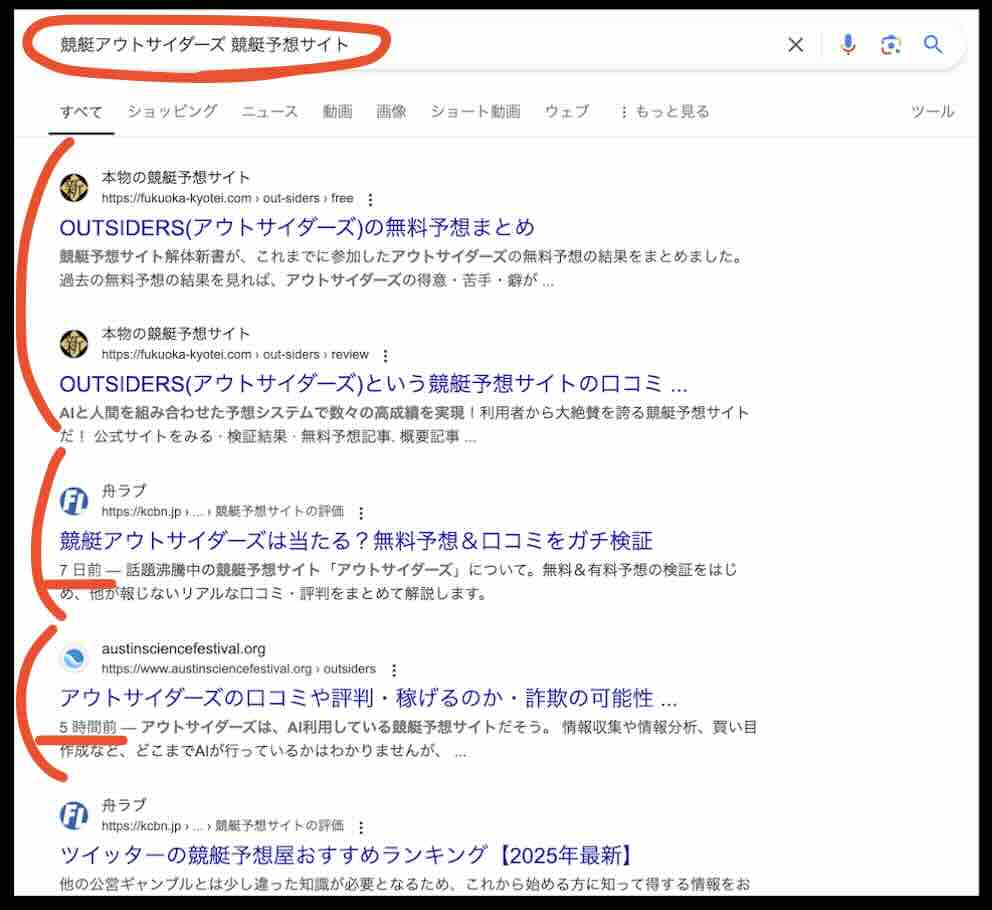Click the 本物の競艇予想サイト name above the free result
Viewport: 992px width, 910px height.
176,177
